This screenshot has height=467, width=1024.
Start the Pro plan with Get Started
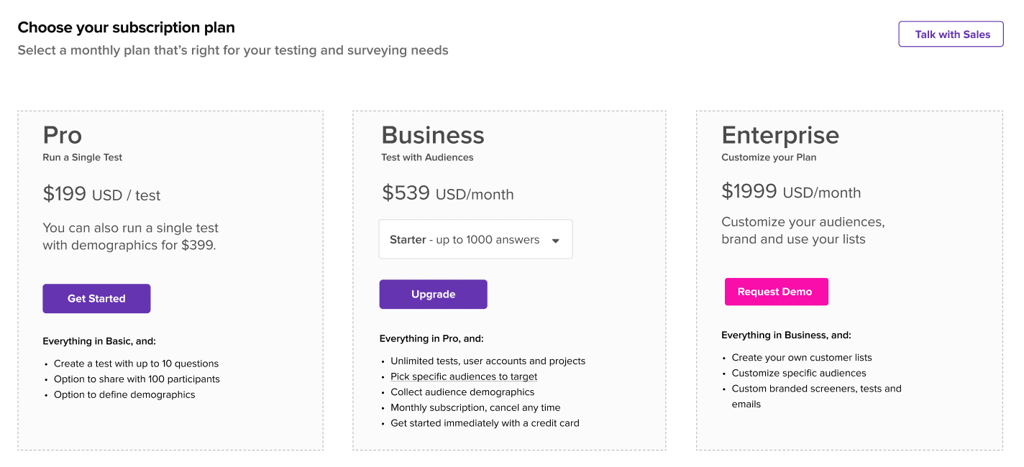coord(97,298)
